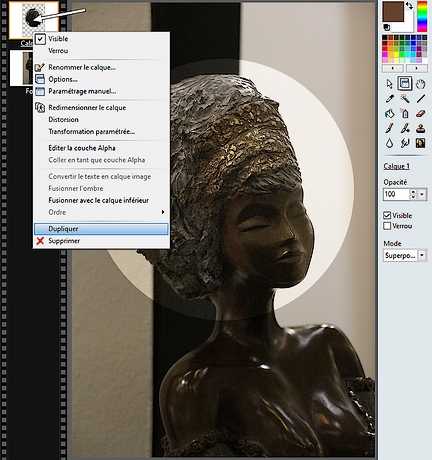Expand the Ordre submenu
The width and height of the screenshot is (432, 460).
point(101,212)
